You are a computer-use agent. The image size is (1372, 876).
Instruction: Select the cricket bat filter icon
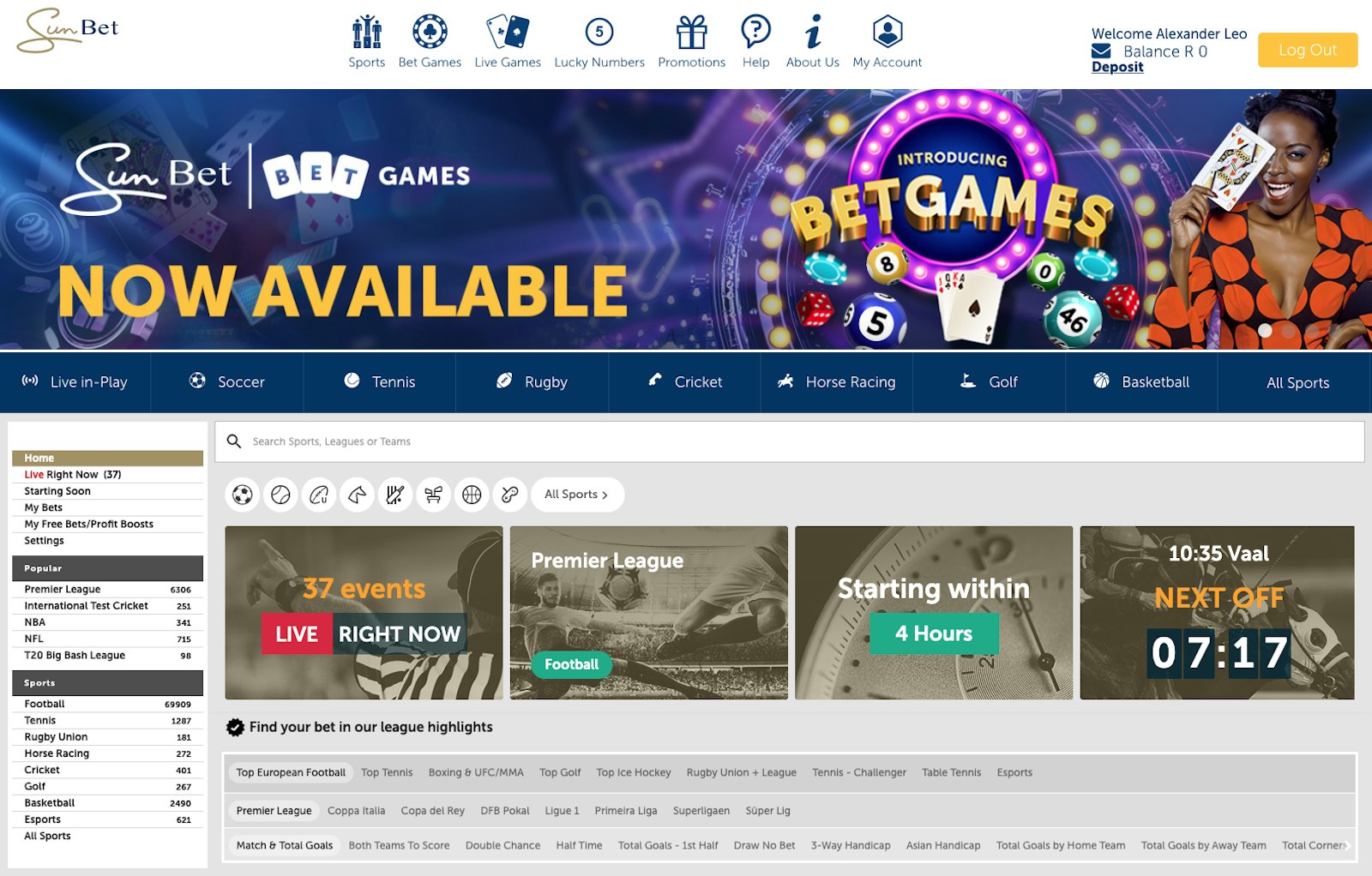pyautogui.click(x=396, y=495)
